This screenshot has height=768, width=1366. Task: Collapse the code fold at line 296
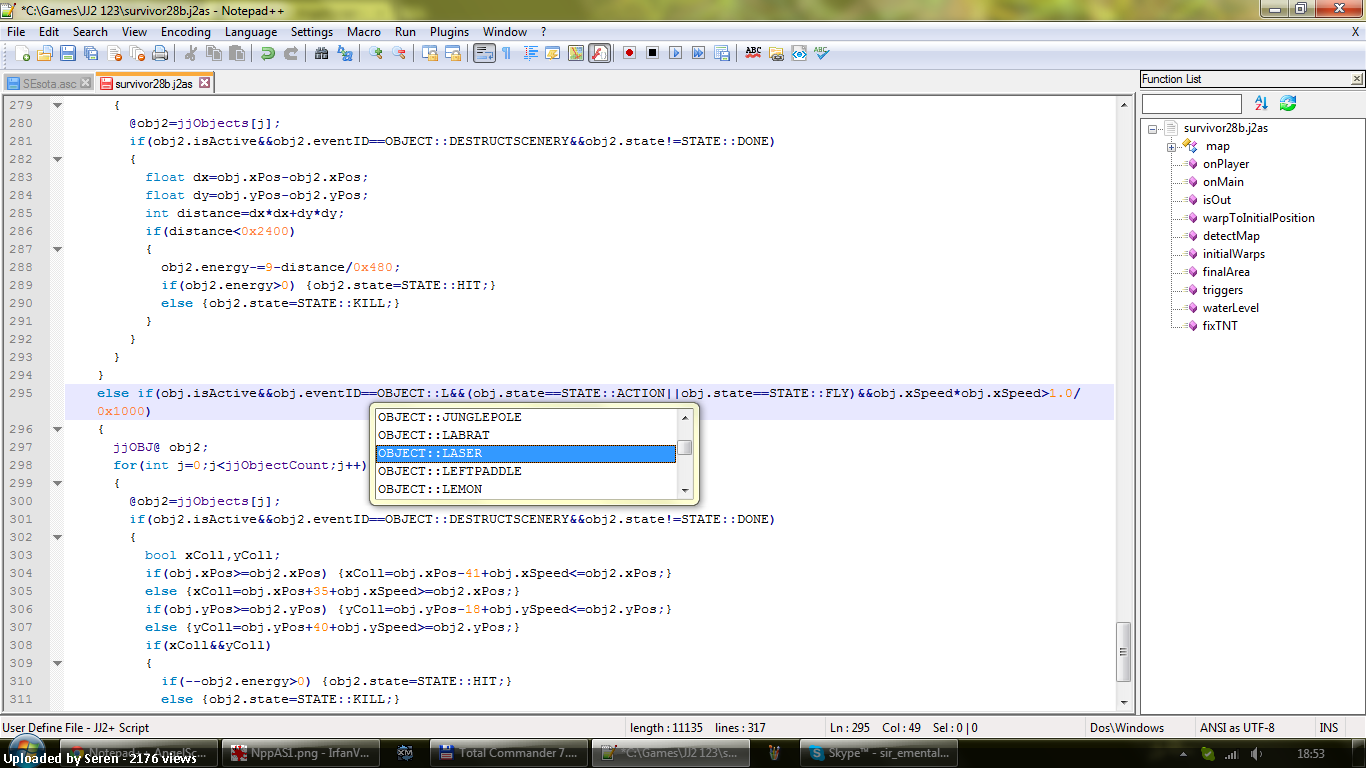(57, 429)
